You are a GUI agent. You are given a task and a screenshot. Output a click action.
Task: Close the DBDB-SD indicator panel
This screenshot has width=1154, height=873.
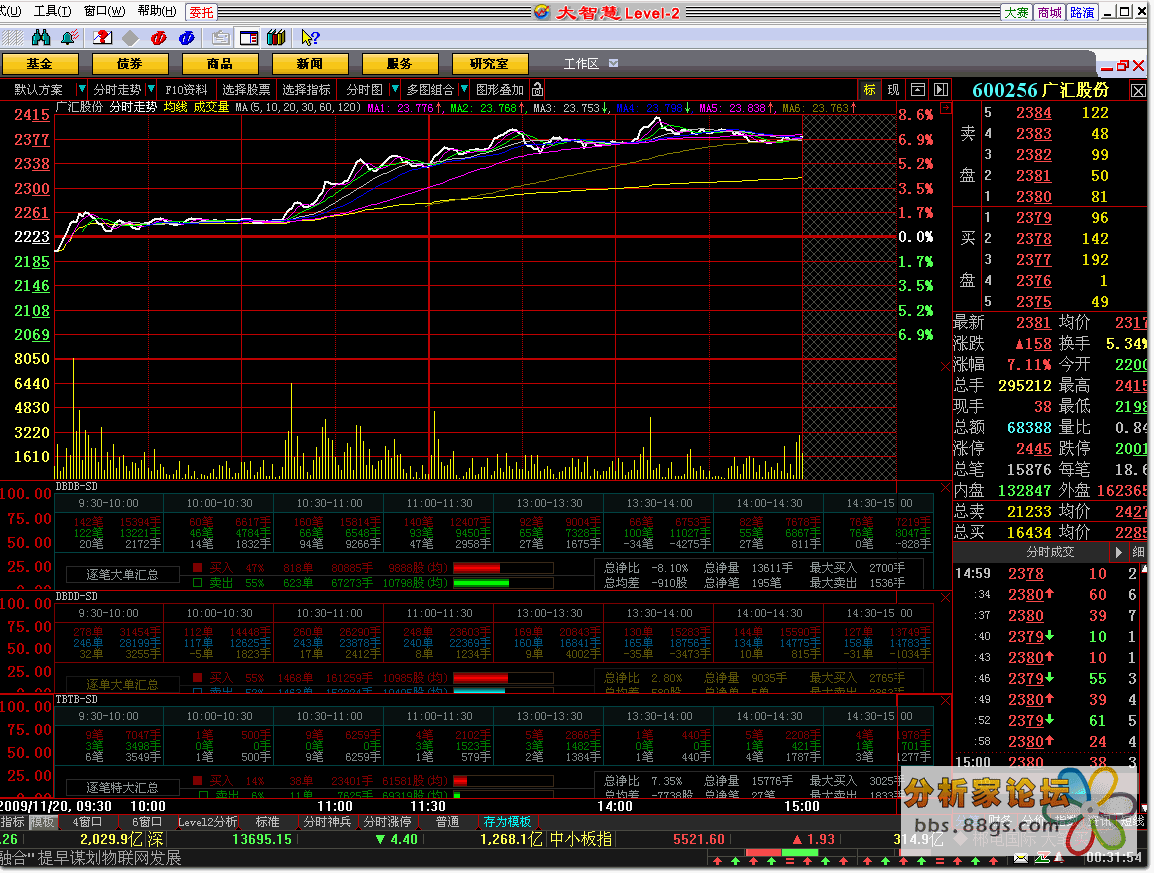coord(946,487)
